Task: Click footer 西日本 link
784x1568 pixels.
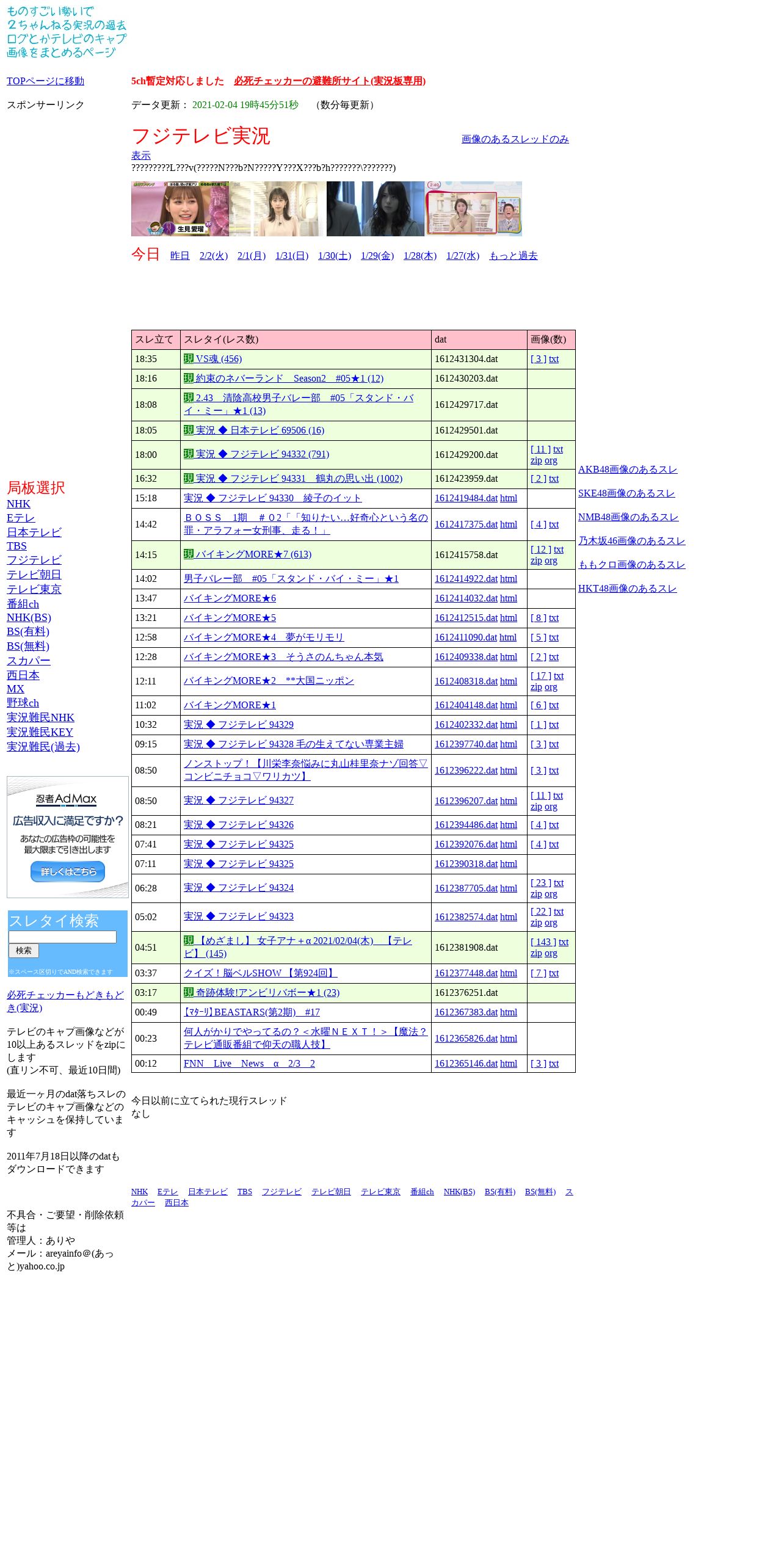Action: pyautogui.click(x=176, y=1203)
